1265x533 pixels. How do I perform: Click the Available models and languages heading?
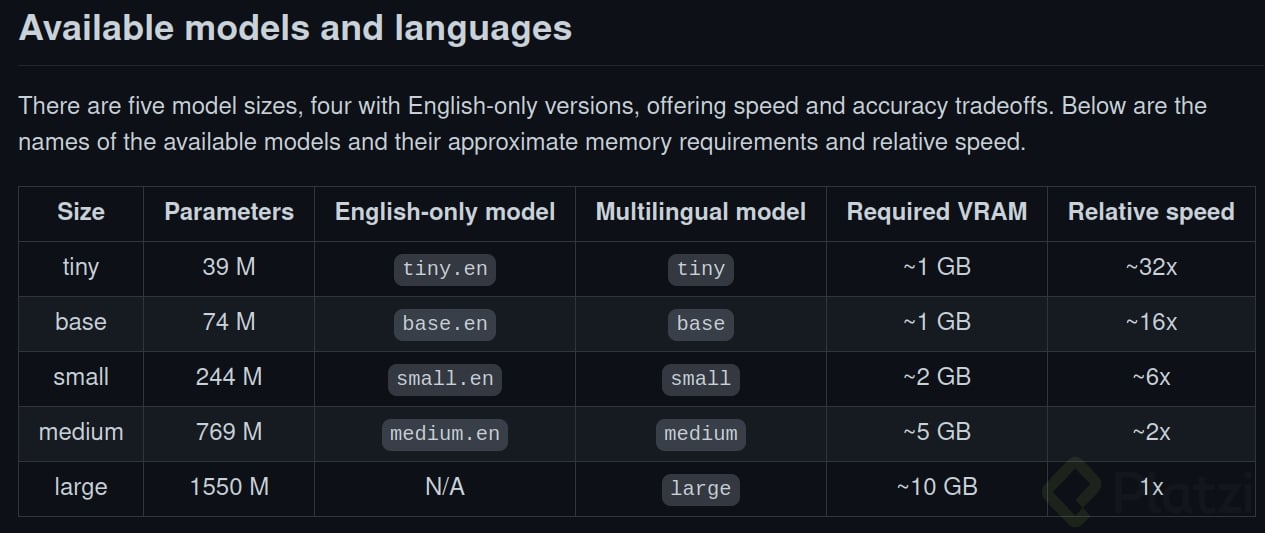pos(295,28)
